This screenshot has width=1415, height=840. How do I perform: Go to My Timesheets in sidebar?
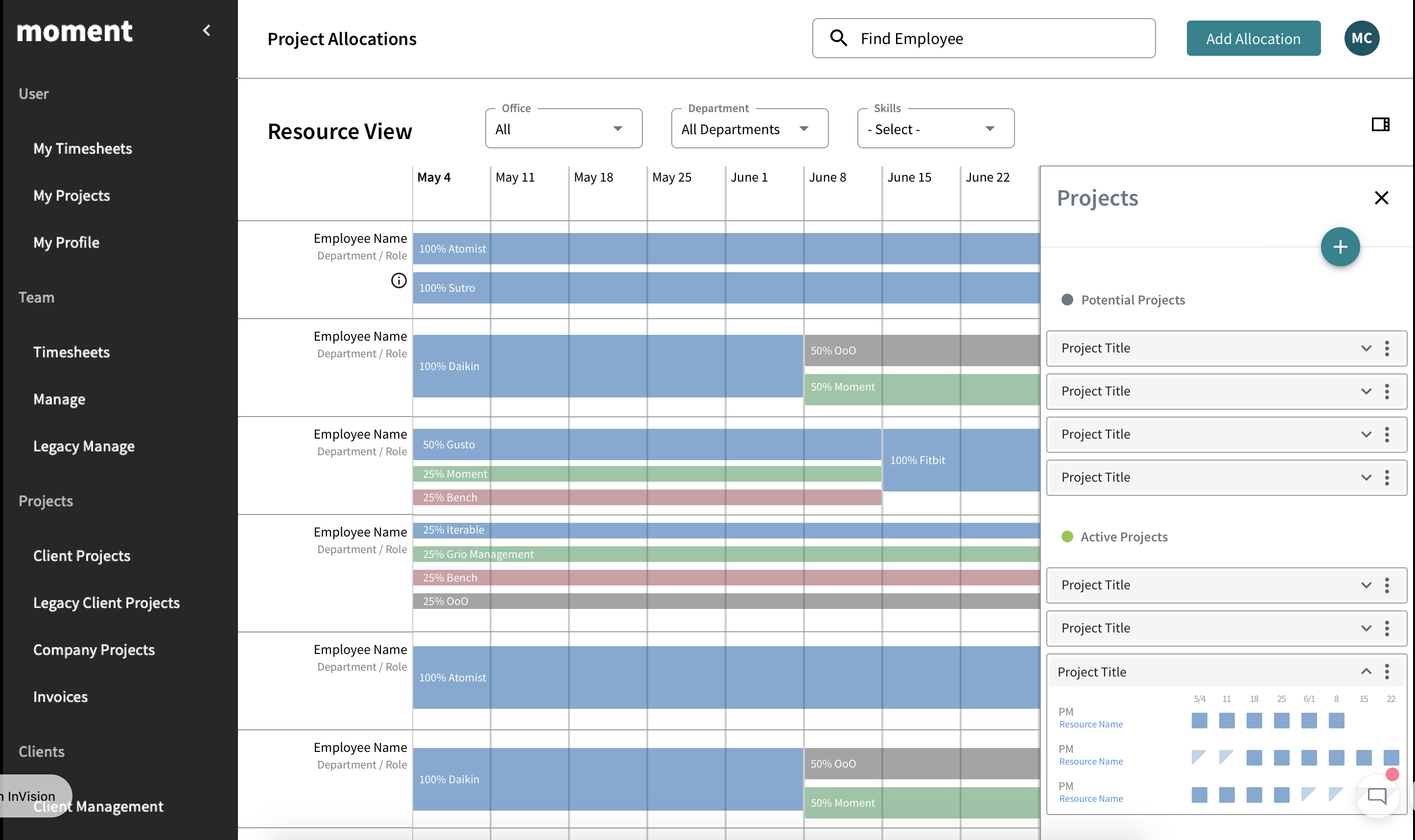[83, 148]
